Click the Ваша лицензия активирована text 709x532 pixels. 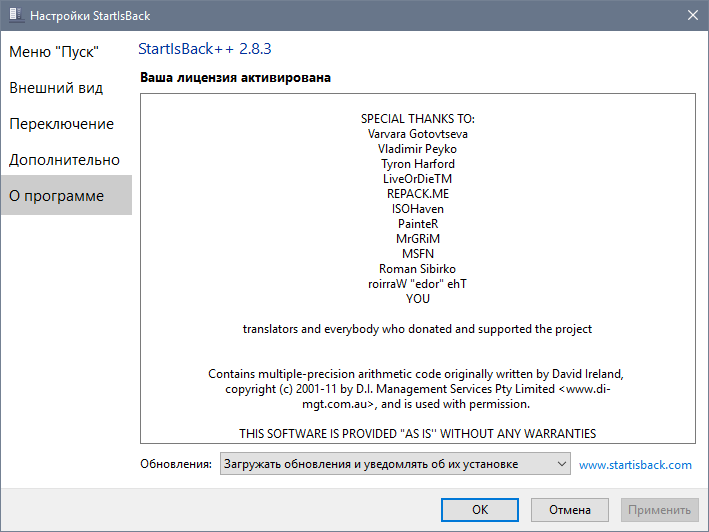point(235,77)
